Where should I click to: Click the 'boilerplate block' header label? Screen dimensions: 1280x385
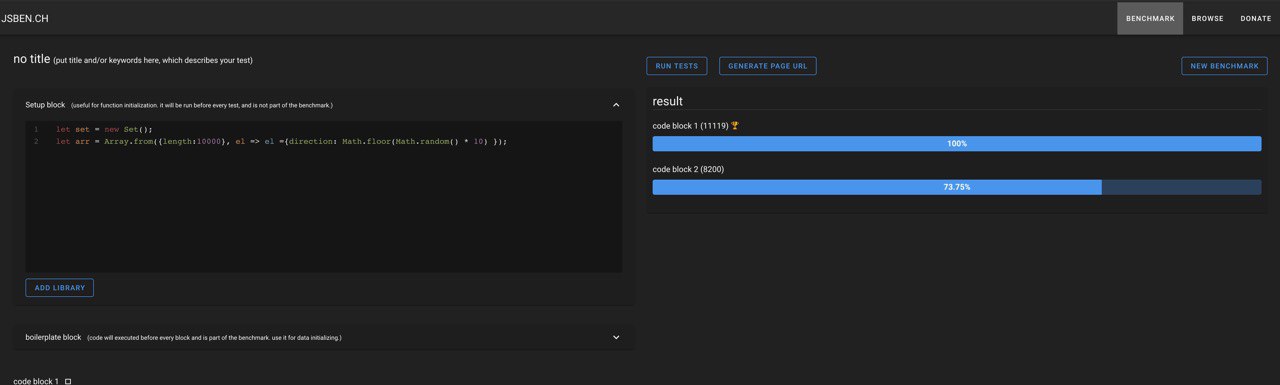pos(53,337)
